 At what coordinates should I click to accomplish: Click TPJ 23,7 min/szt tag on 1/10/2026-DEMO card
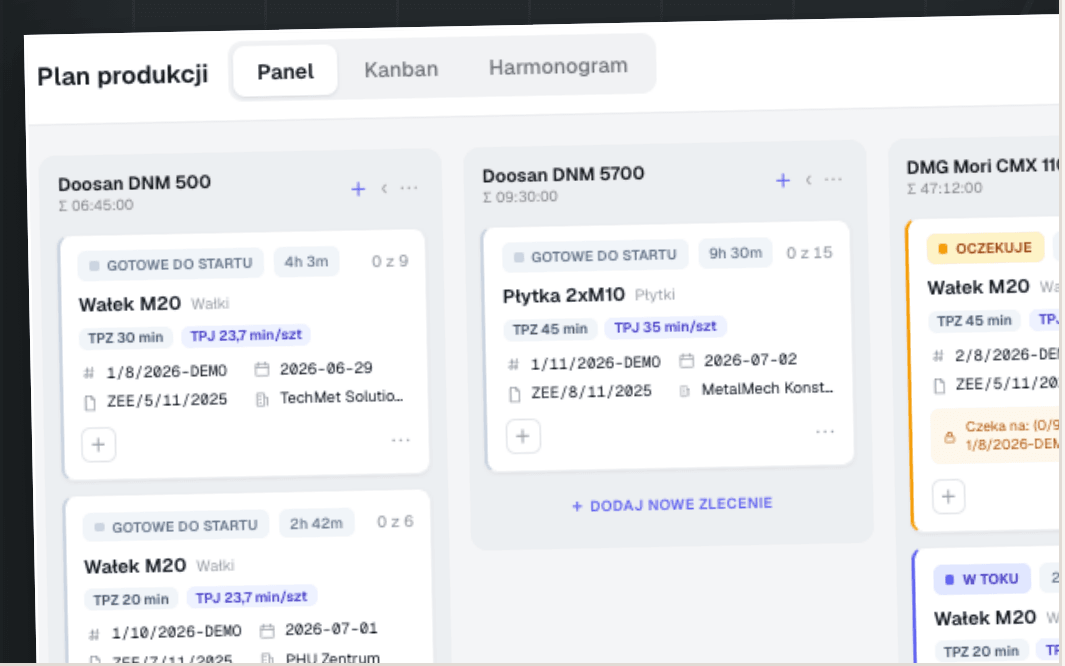pos(251,597)
